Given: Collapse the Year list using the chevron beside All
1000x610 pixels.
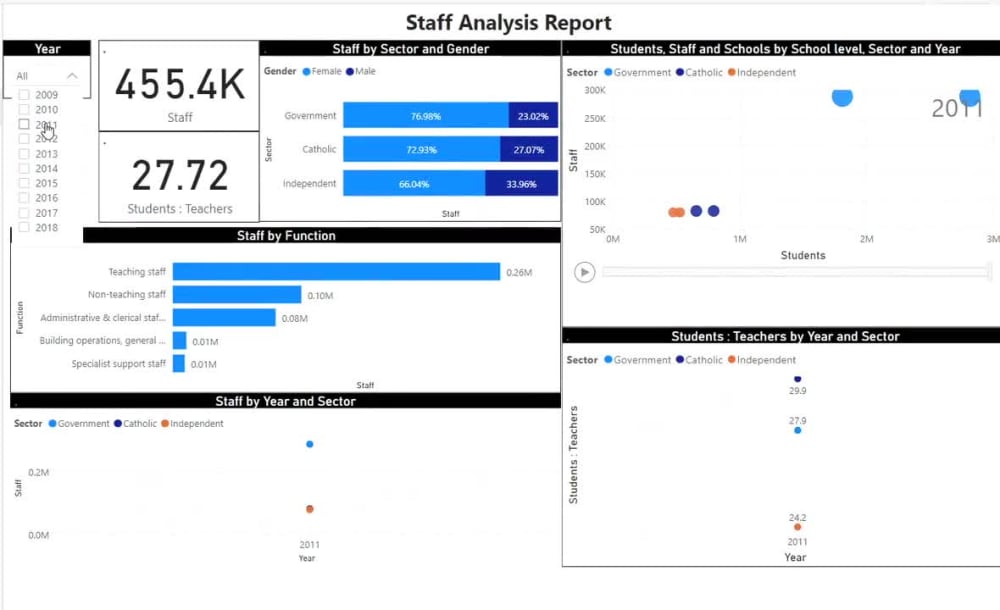Looking at the screenshot, I should pyautogui.click(x=72, y=75).
